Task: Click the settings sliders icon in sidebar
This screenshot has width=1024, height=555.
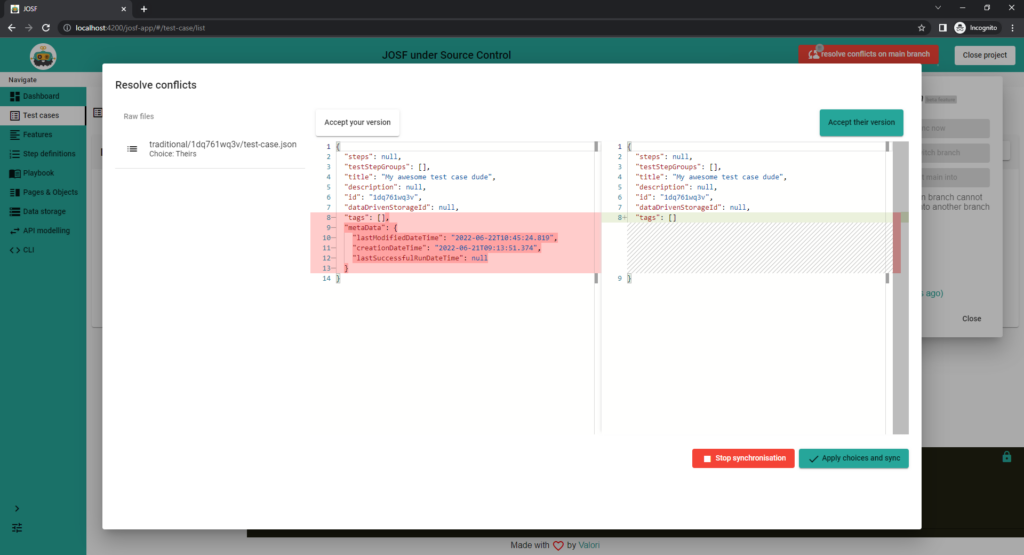Action: (17, 527)
